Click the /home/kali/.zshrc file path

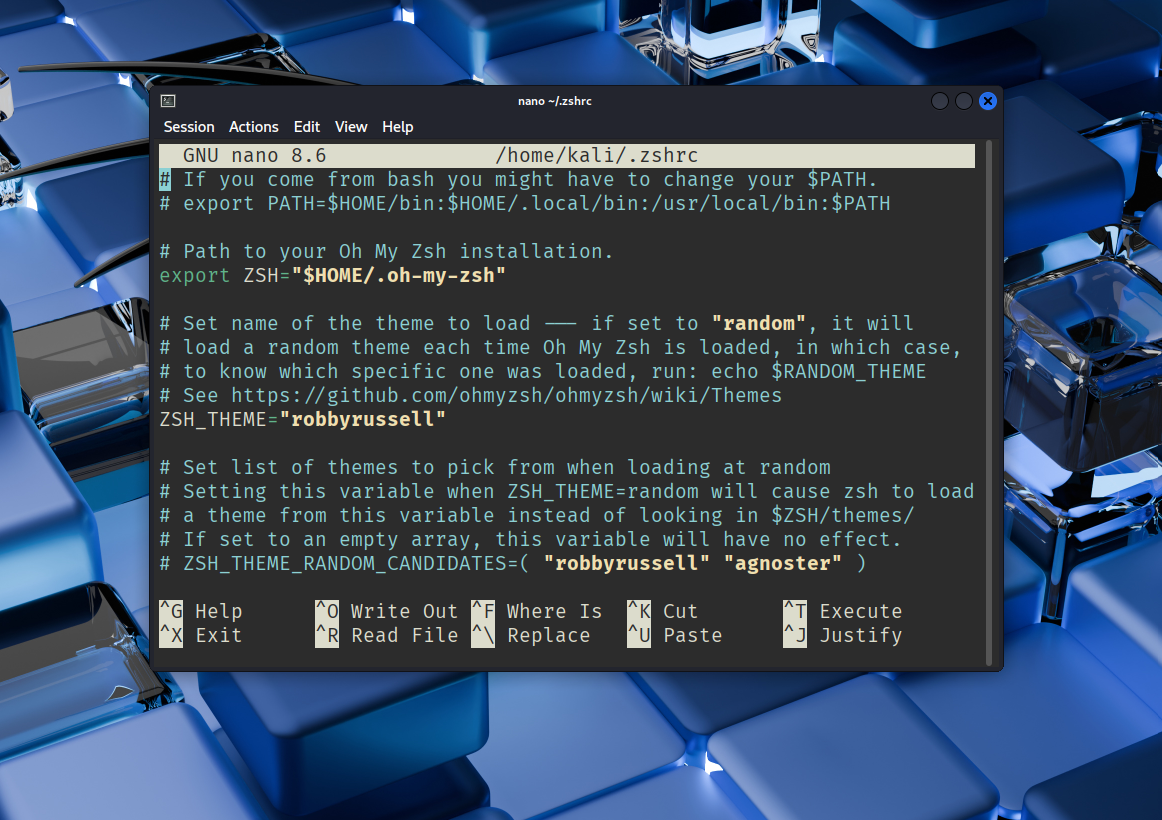(597, 156)
